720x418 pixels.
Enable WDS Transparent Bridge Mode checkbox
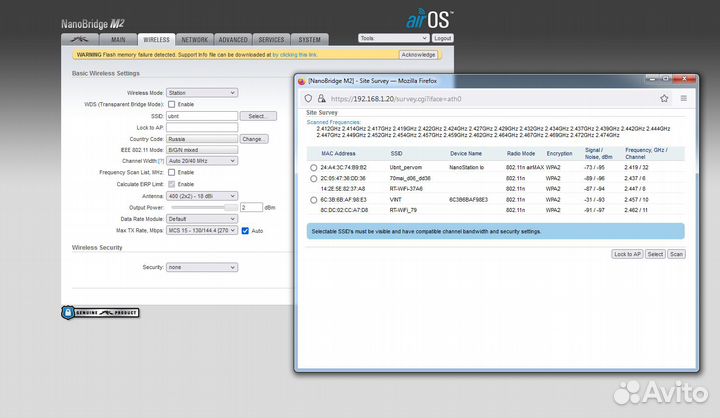tap(171, 104)
